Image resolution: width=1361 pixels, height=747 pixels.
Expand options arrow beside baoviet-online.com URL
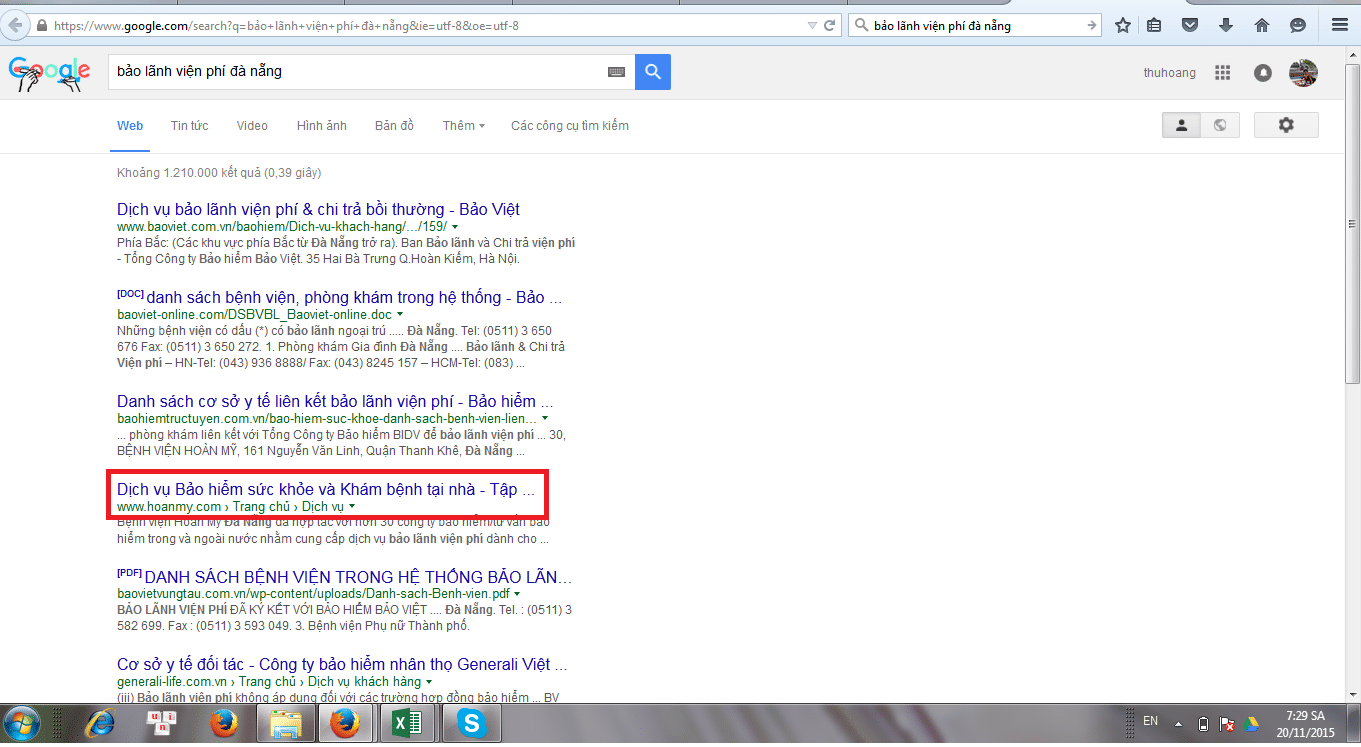tap(400, 315)
